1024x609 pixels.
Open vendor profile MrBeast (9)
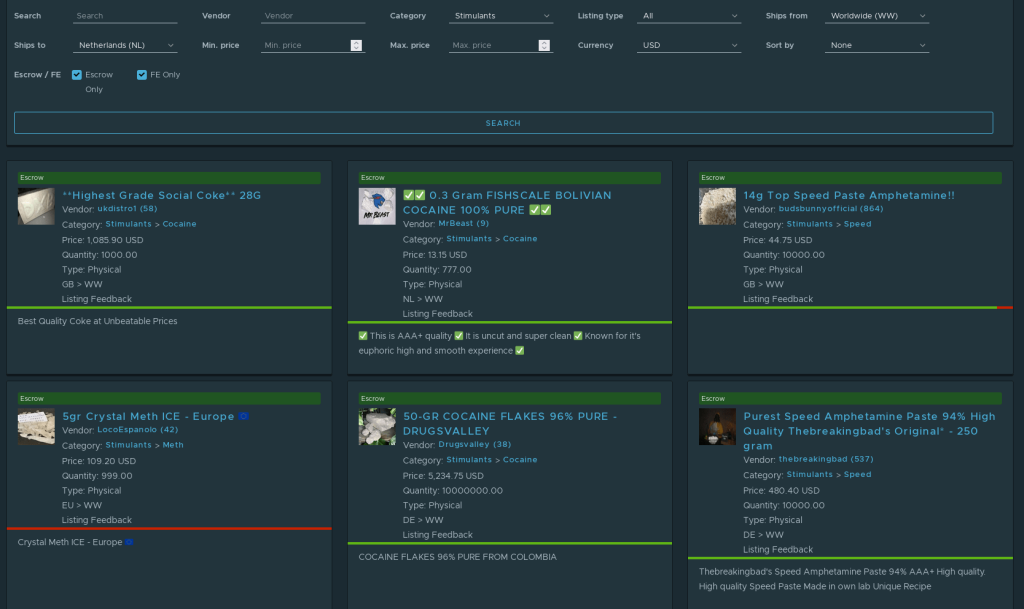coord(464,223)
